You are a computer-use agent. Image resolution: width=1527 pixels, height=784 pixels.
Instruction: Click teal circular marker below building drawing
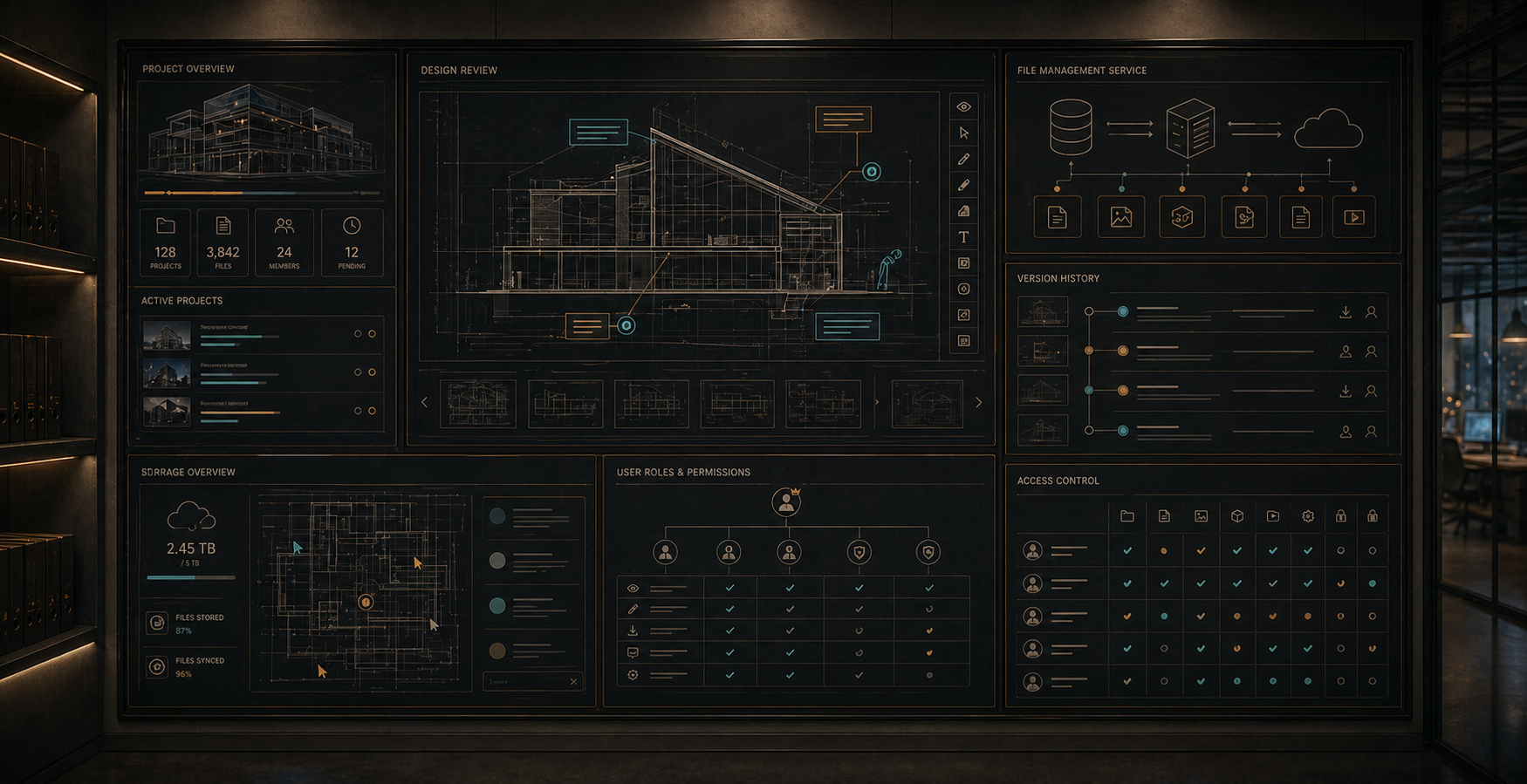(x=626, y=325)
